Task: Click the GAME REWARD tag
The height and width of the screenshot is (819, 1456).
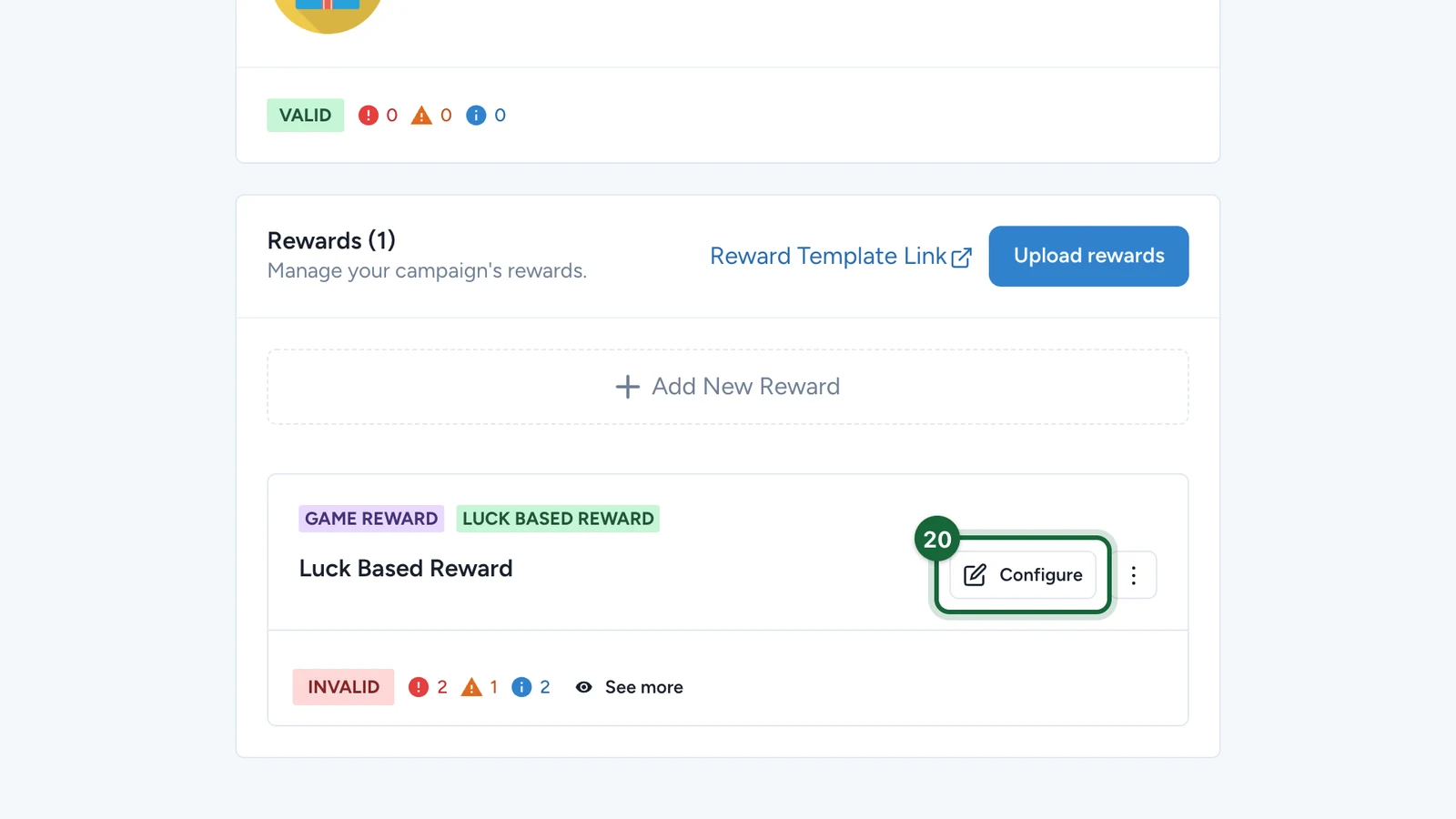Action: (x=371, y=519)
